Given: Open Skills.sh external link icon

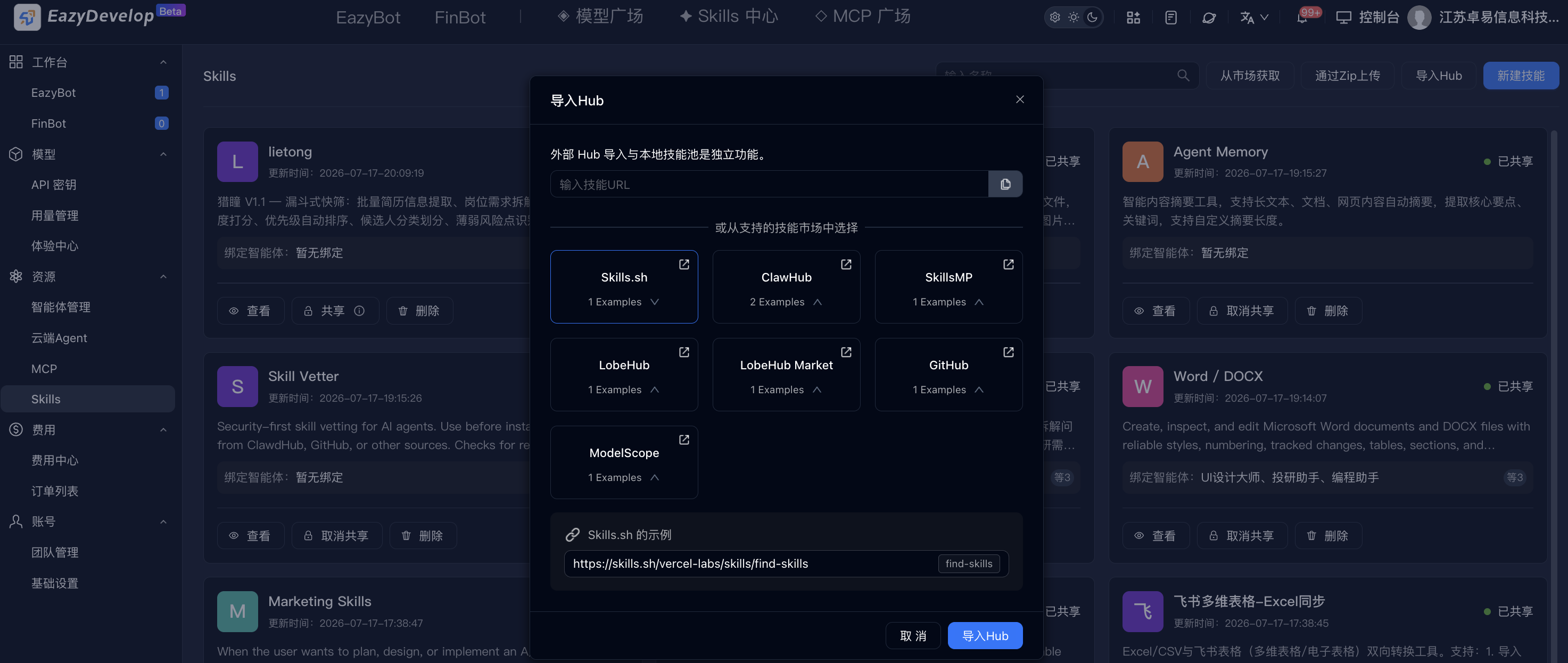Looking at the screenshot, I should (683, 264).
